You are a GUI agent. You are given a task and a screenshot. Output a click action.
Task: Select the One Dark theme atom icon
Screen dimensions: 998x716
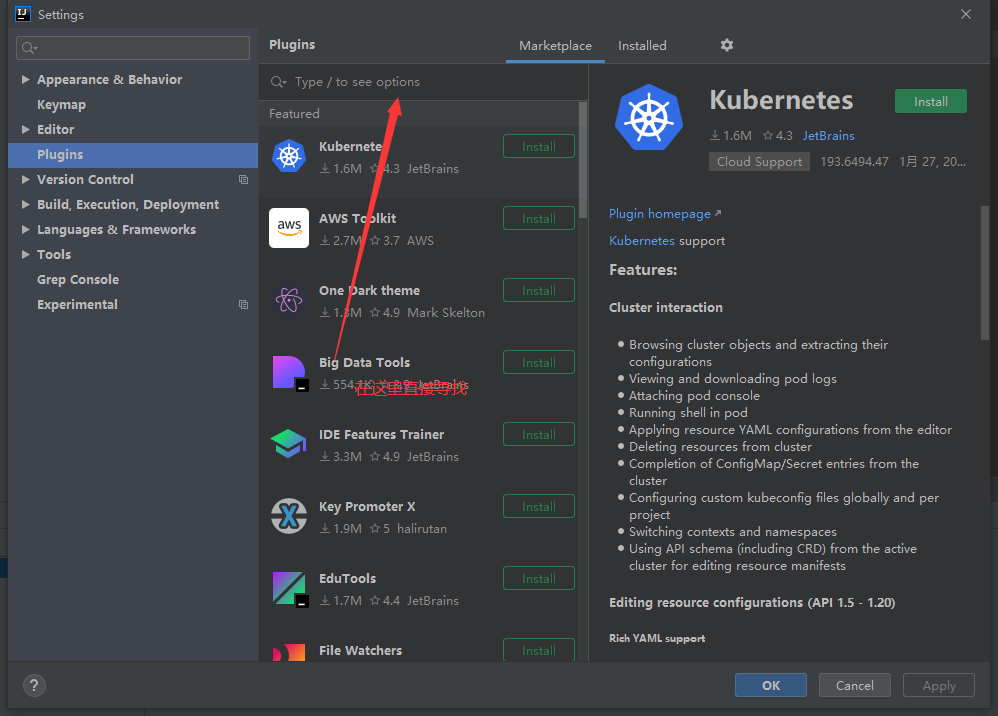pos(289,300)
